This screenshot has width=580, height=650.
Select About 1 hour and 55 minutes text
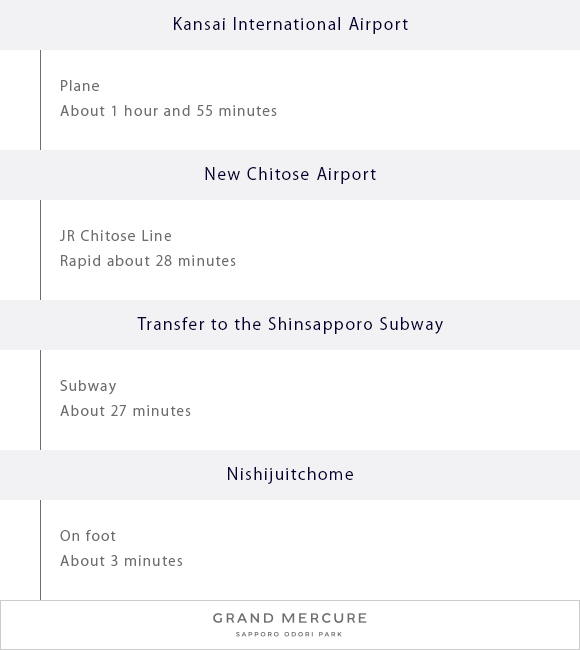point(168,111)
